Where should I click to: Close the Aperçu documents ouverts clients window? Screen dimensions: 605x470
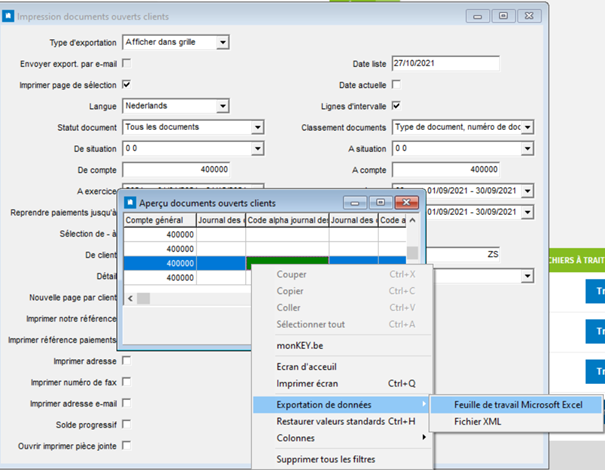(x=406, y=202)
